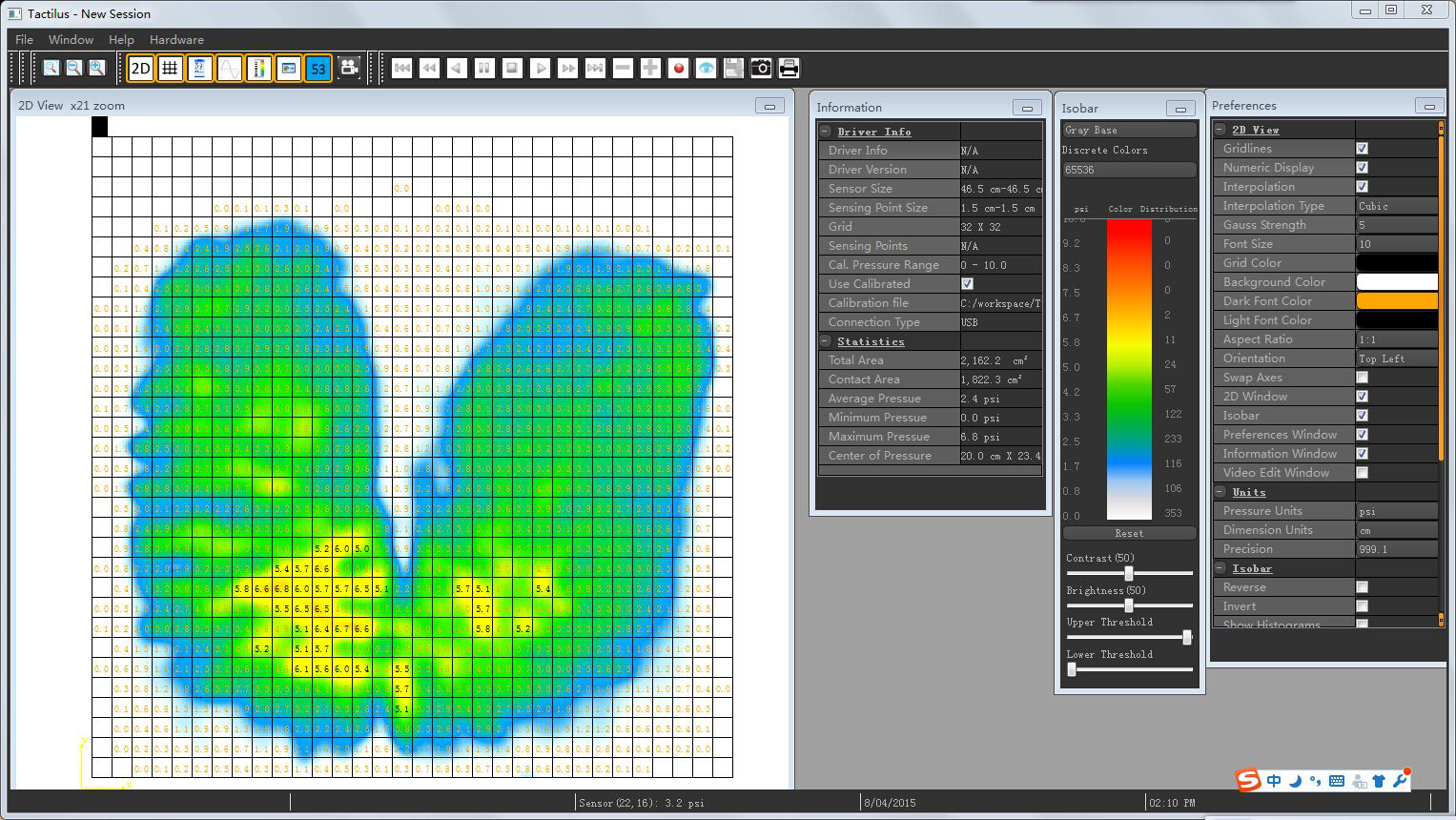Viewport: 1456px width, 820px height.
Task: Click the zoom in magnifier icon
Action: pos(97,69)
